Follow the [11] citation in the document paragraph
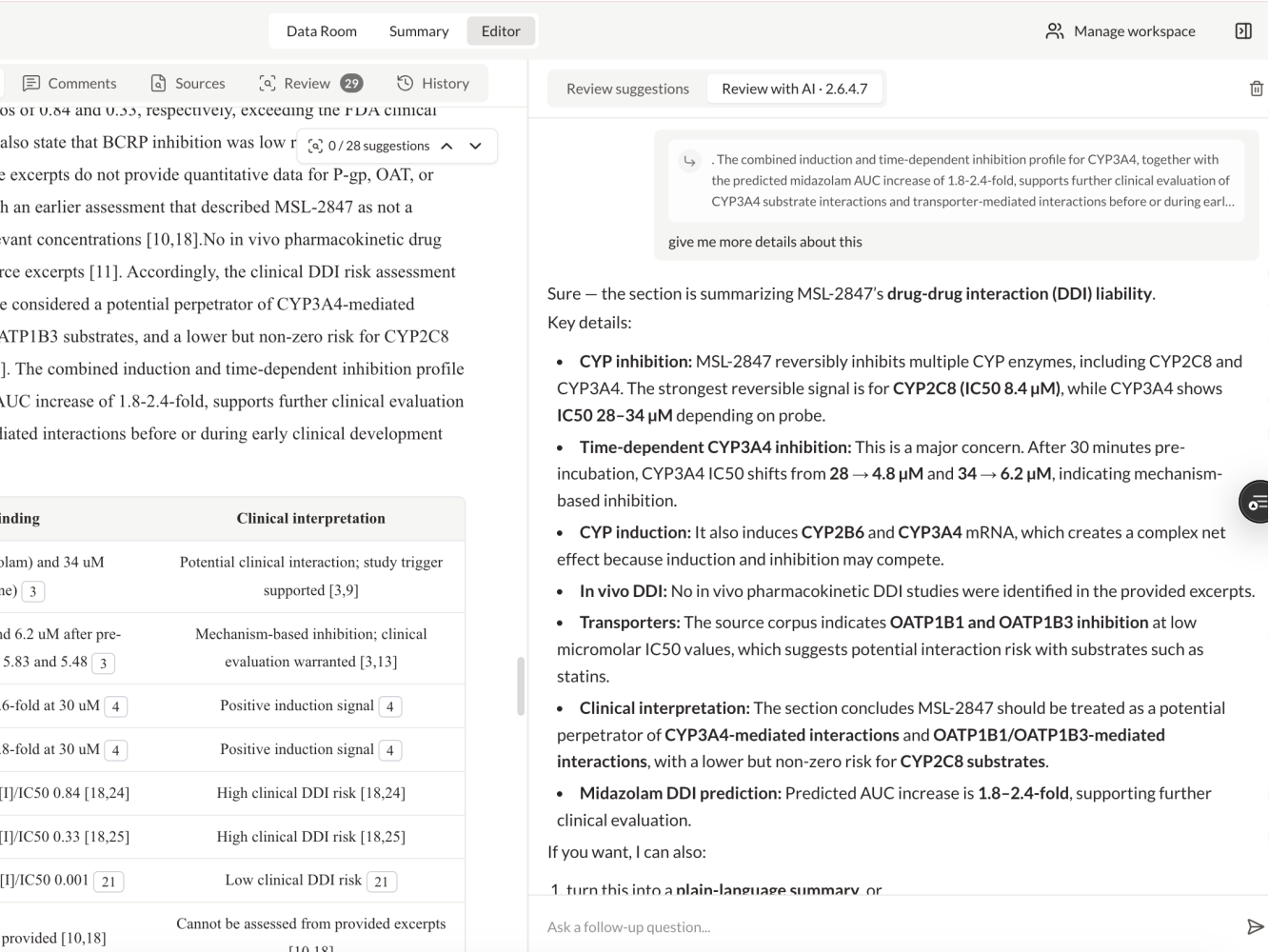The height and width of the screenshot is (952, 1269). point(104,272)
